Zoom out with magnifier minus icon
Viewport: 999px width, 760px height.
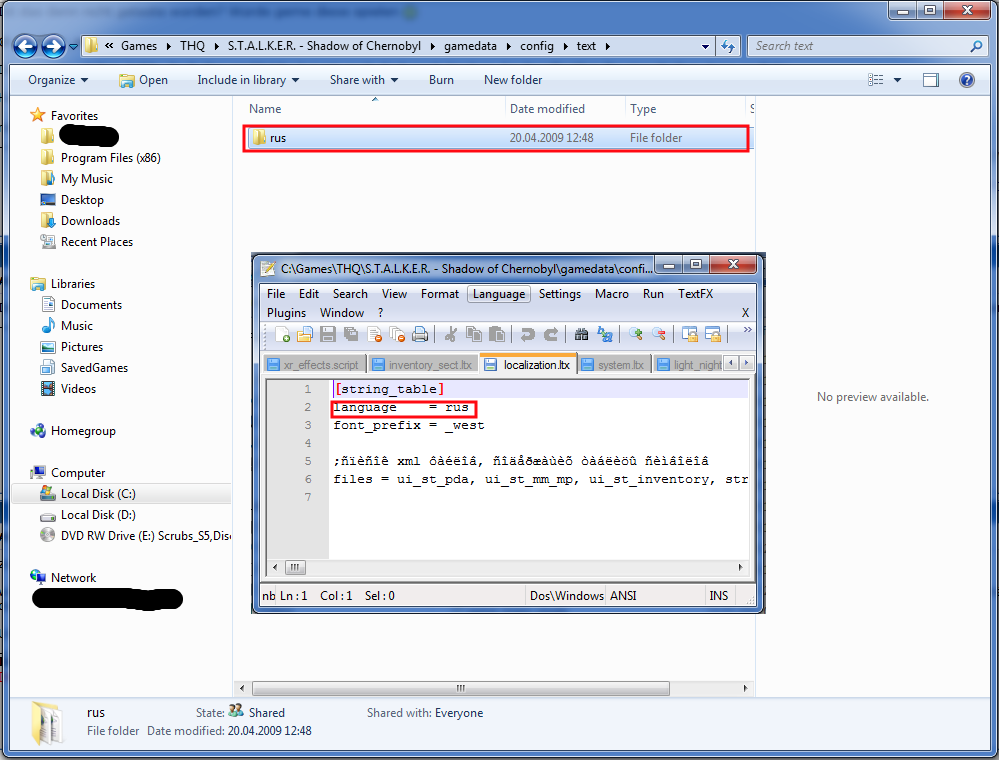click(x=658, y=334)
